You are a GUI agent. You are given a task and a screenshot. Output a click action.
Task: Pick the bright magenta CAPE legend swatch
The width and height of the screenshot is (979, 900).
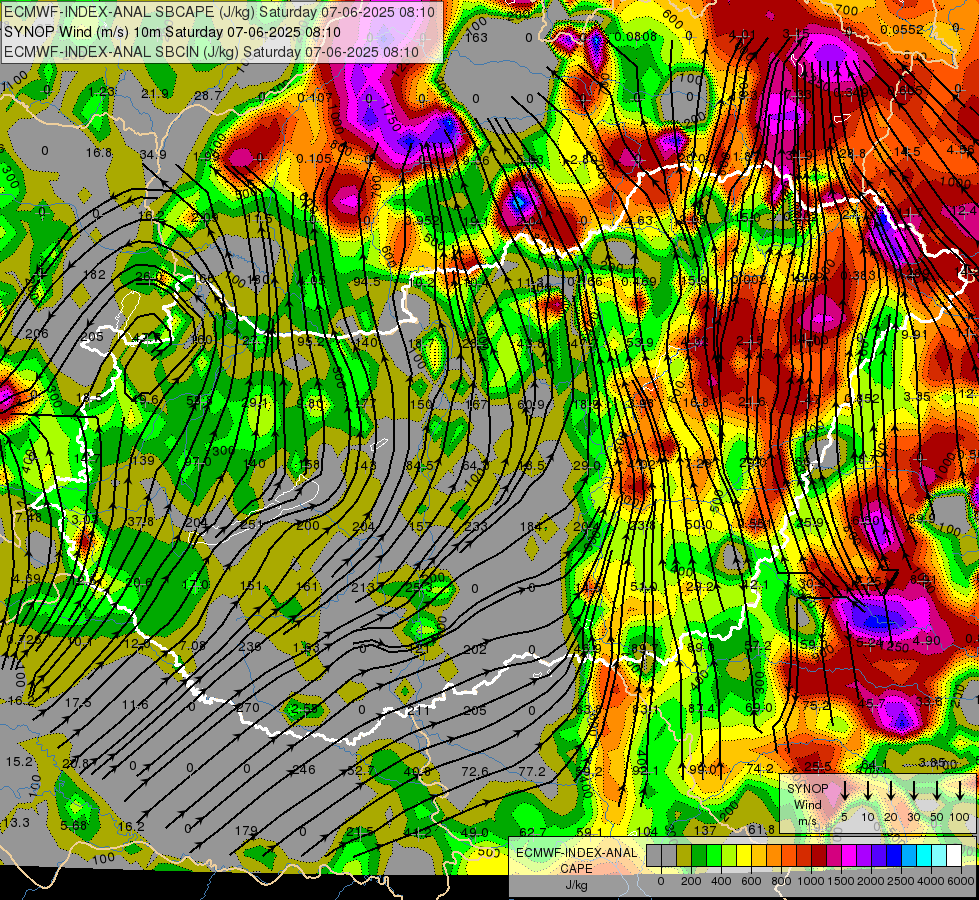pos(849,856)
